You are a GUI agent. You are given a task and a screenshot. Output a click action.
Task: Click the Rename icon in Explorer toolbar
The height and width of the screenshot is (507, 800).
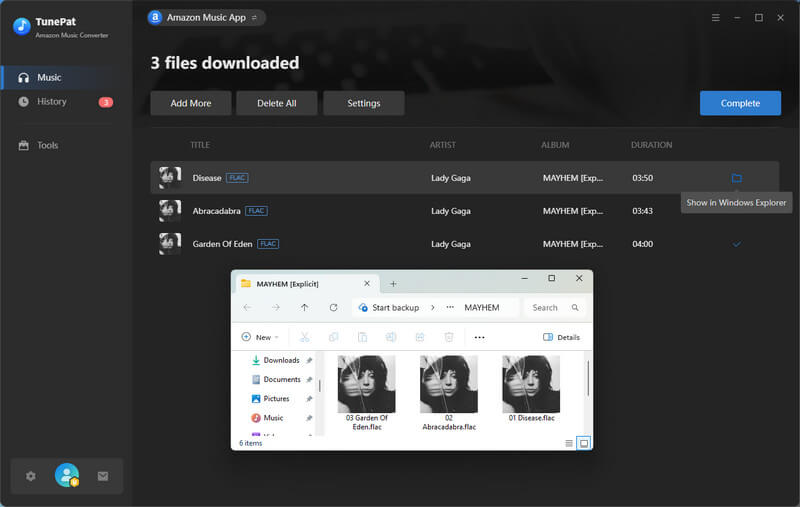391,337
